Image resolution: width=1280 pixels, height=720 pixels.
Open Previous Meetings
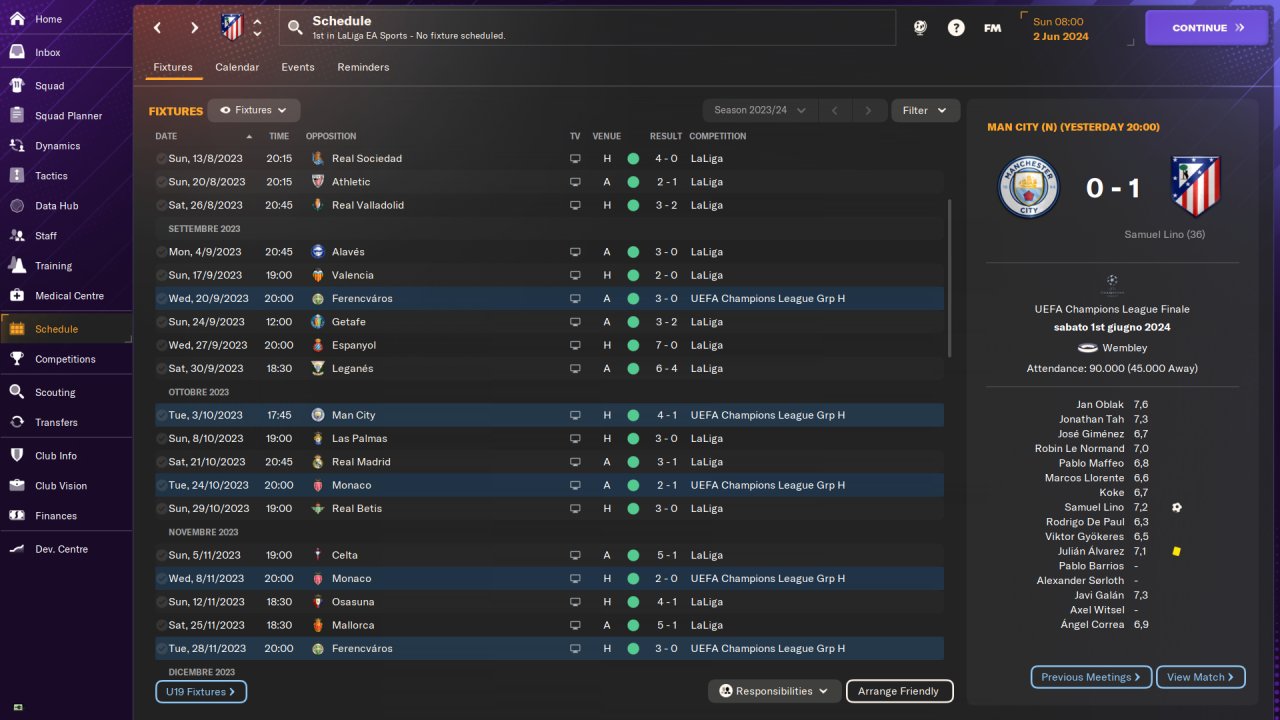tap(1091, 677)
